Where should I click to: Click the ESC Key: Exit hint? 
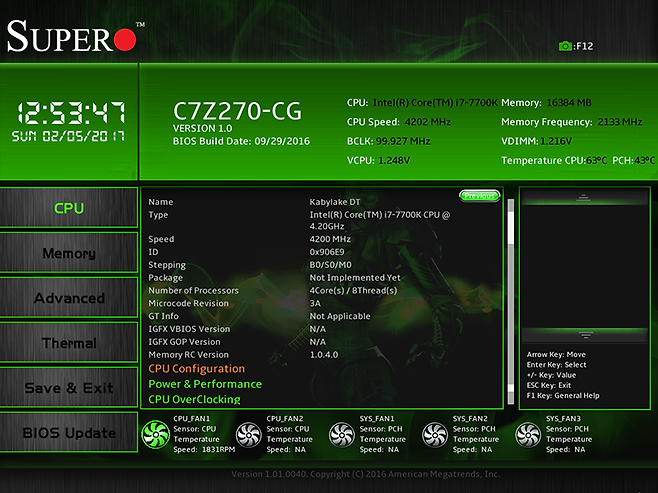tap(548, 385)
